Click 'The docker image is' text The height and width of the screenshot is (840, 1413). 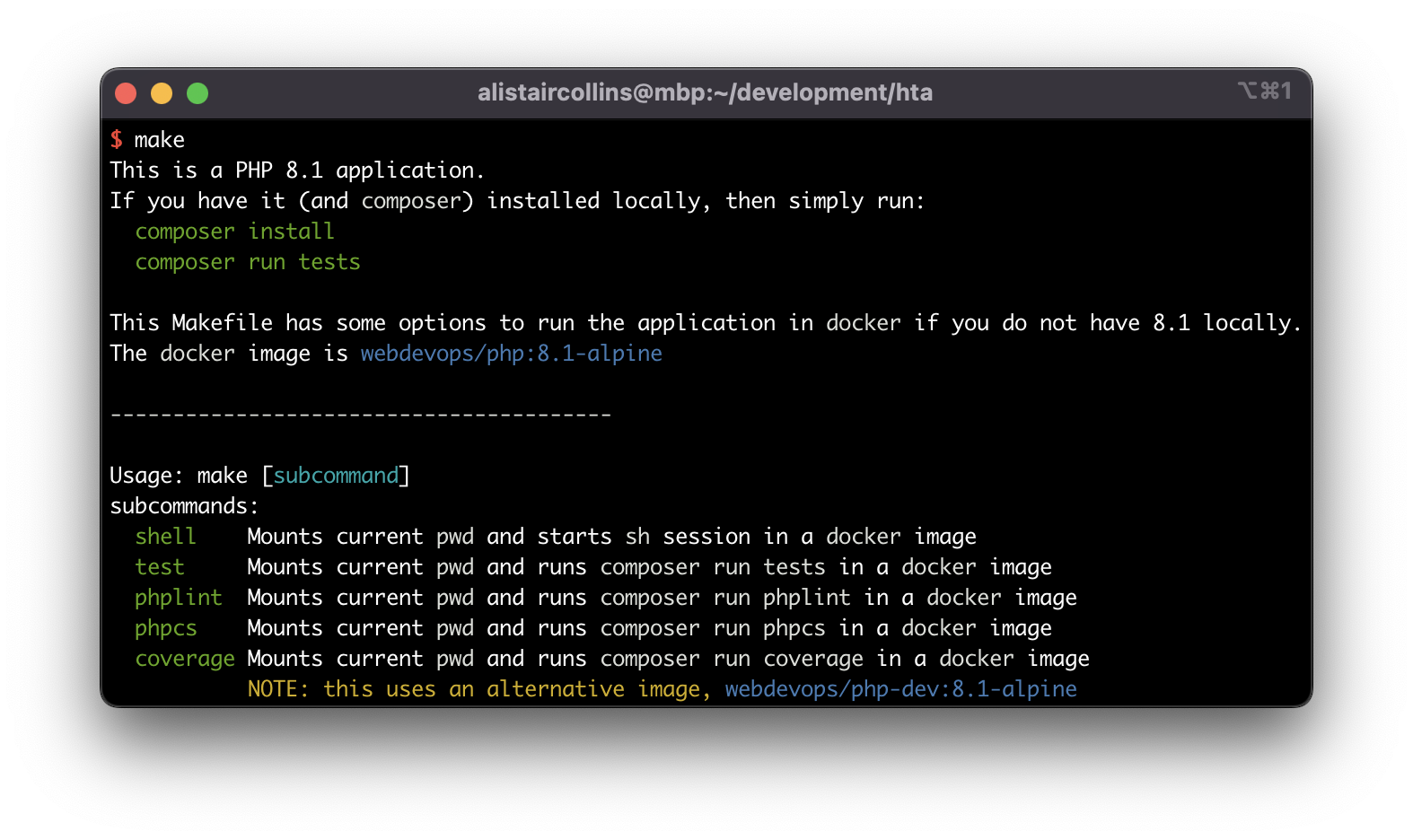(x=229, y=354)
